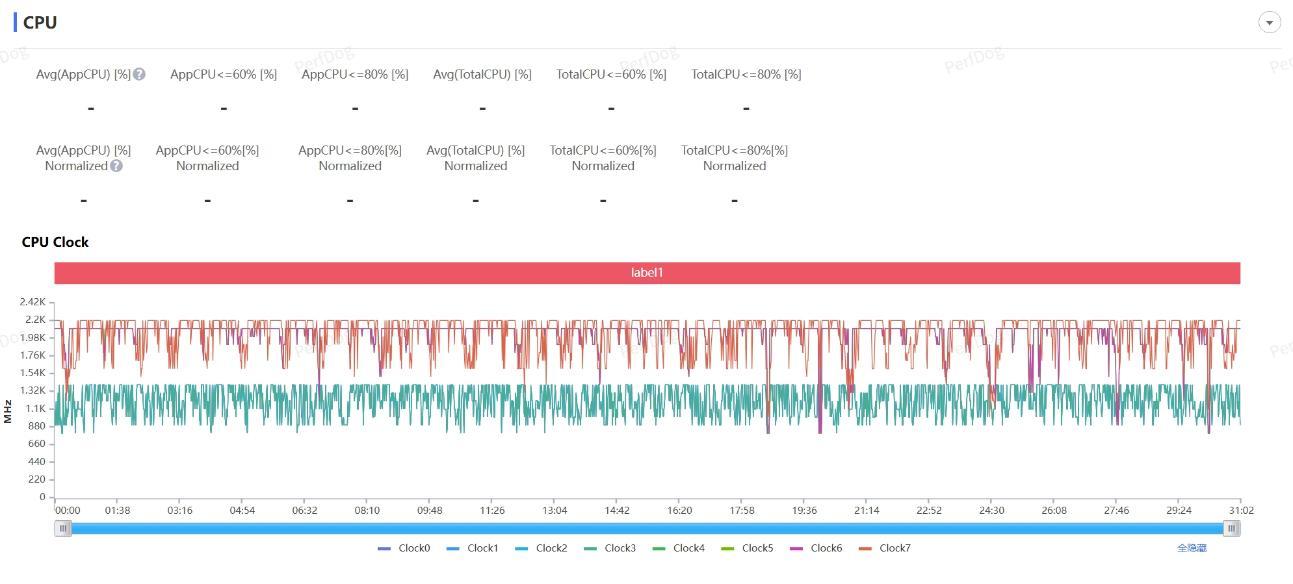1293x584 pixels.
Task: Click the help icon beside Avg(AppCPU) [%]
Action: (x=140, y=74)
